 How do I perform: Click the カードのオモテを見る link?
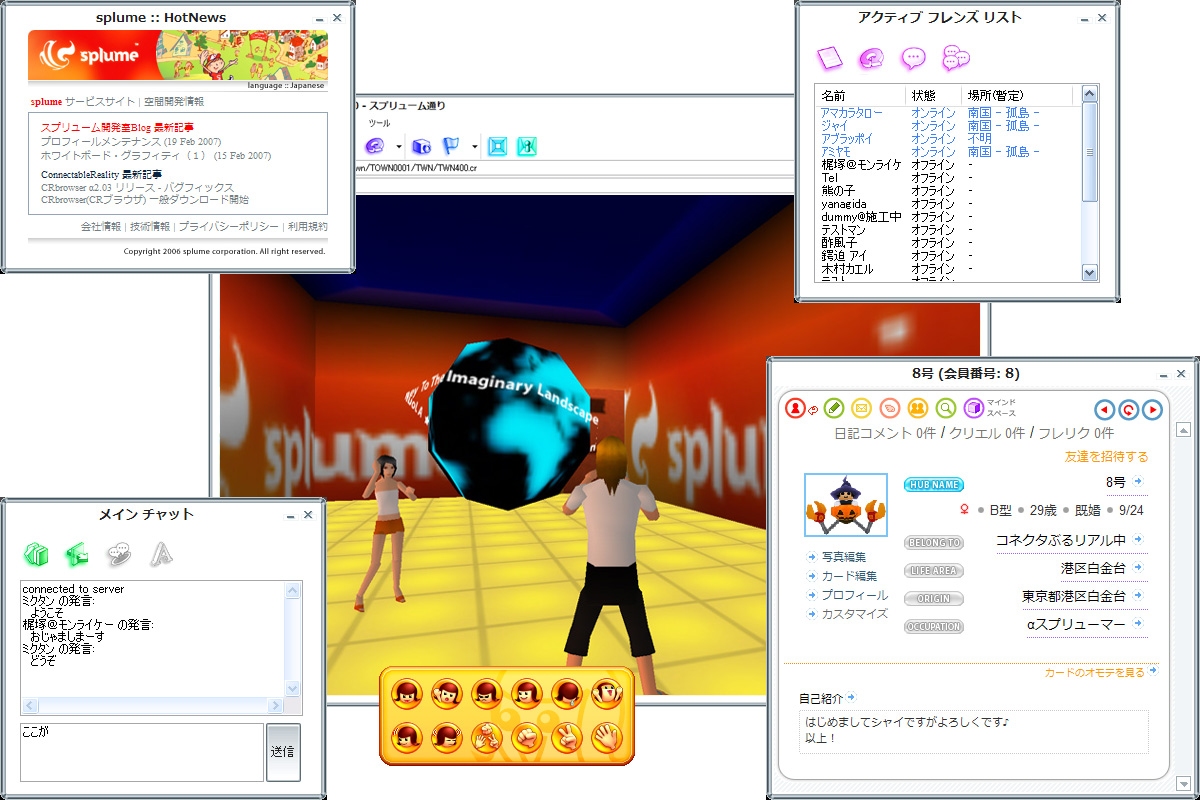pos(1095,672)
